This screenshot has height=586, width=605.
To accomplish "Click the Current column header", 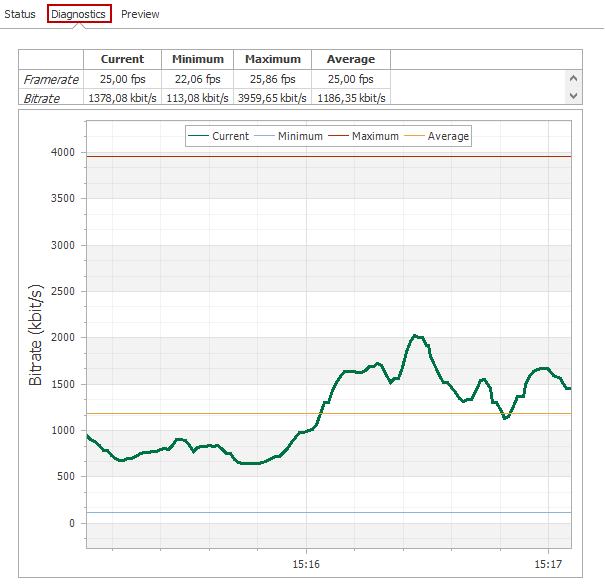I will pos(122,59).
